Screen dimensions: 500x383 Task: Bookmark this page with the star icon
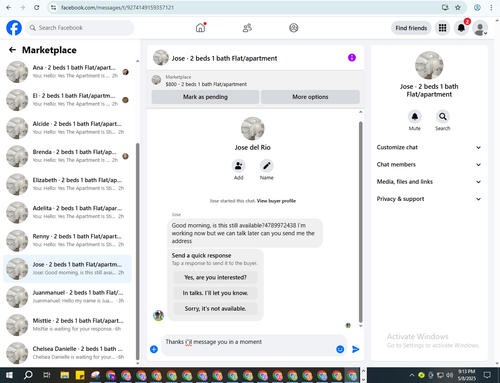tap(458, 7)
